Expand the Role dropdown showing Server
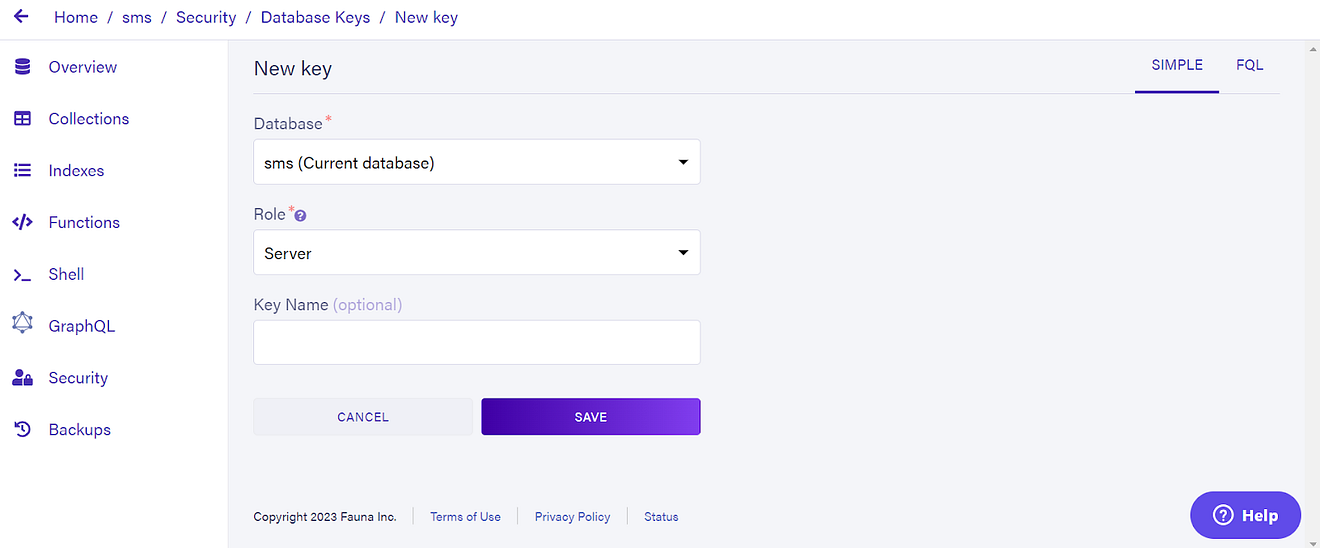Viewport: 1320px width, 548px height. [477, 253]
